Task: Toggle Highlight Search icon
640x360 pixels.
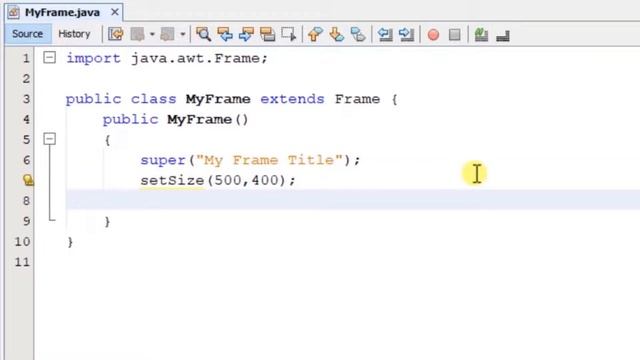Action: point(267,34)
